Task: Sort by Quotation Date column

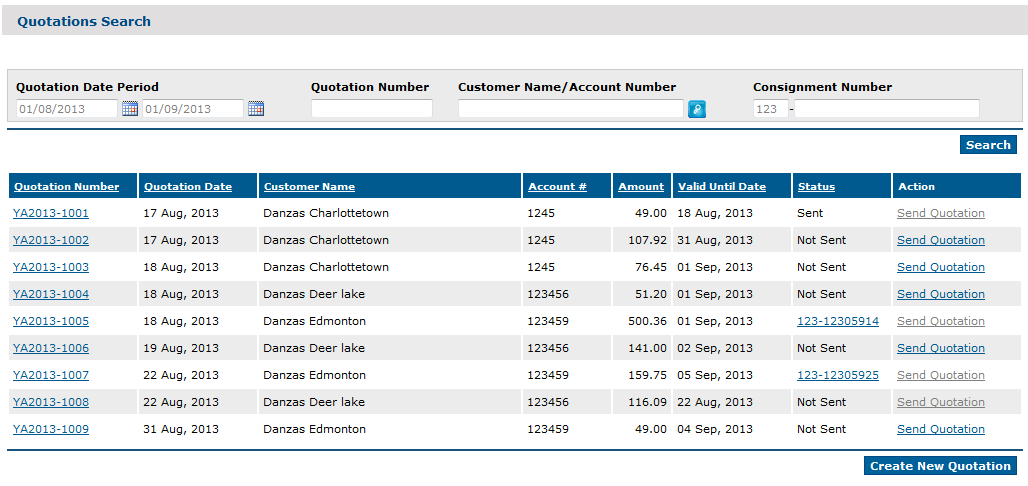Action: tap(188, 187)
